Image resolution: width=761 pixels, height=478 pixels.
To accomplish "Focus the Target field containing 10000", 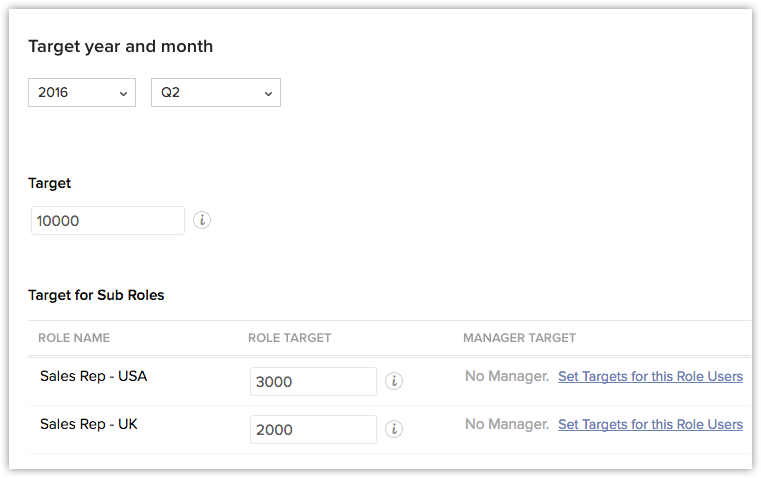I will coord(108,220).
